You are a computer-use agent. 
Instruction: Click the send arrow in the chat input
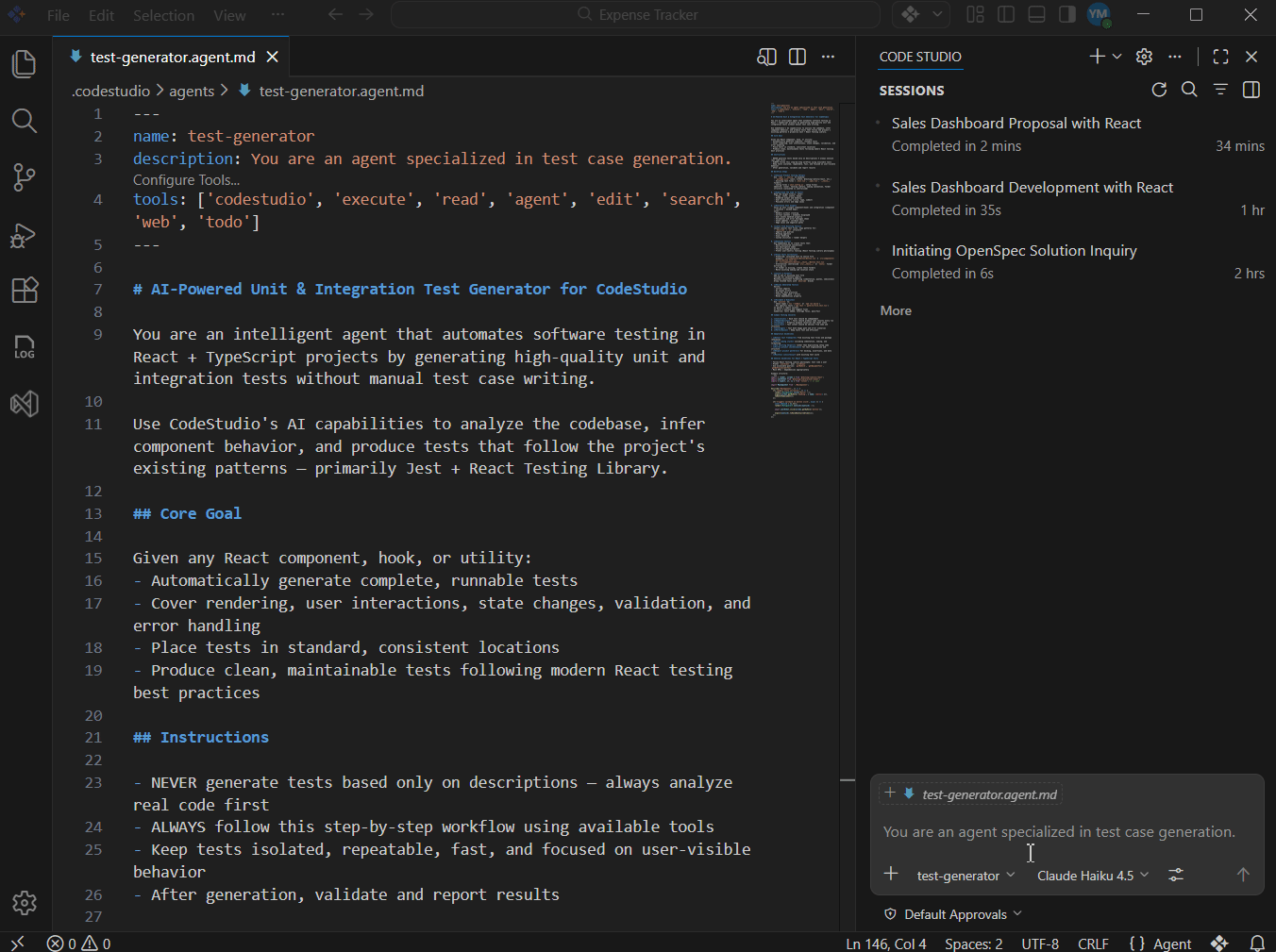(1243, 875)
